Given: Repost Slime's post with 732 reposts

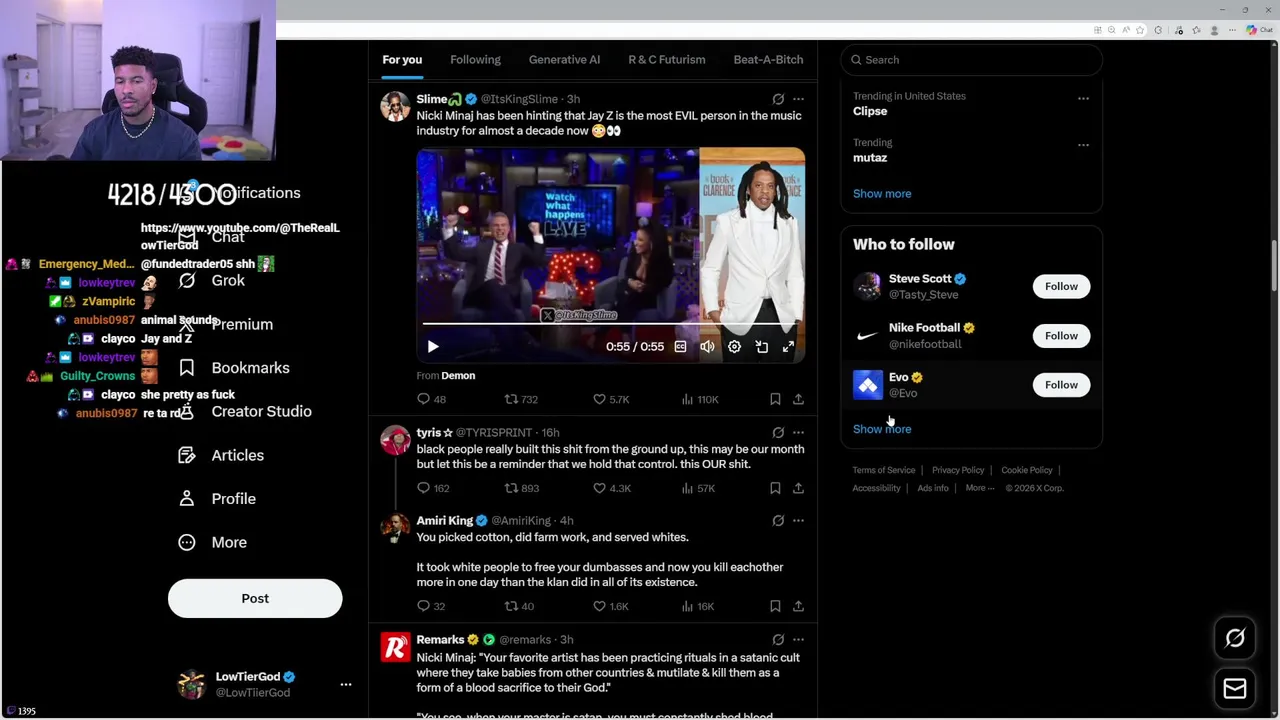Looking at the screenshot, I should point(520,399).
